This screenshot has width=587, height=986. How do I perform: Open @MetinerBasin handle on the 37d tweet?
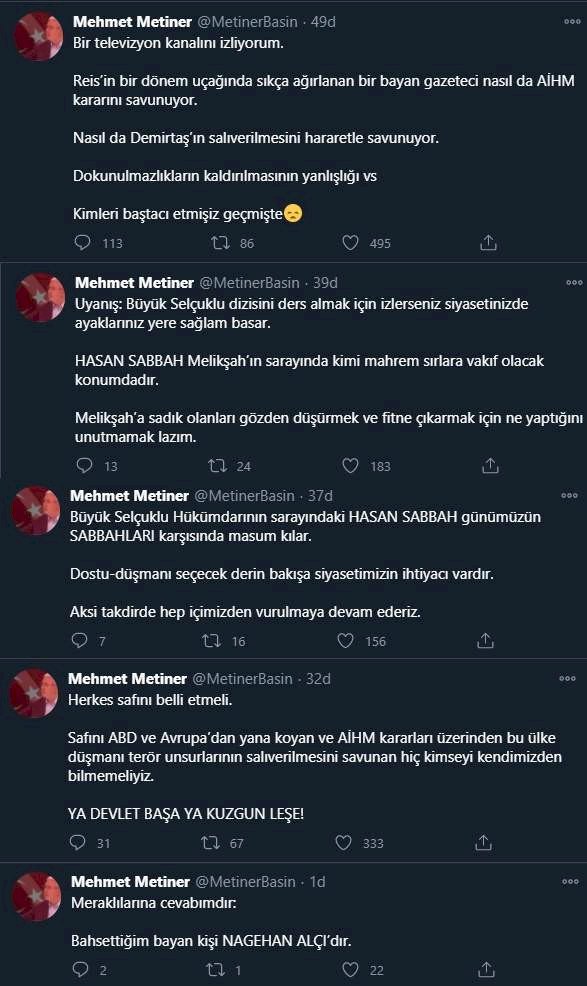pyautogui.click(x=244, y=496)
